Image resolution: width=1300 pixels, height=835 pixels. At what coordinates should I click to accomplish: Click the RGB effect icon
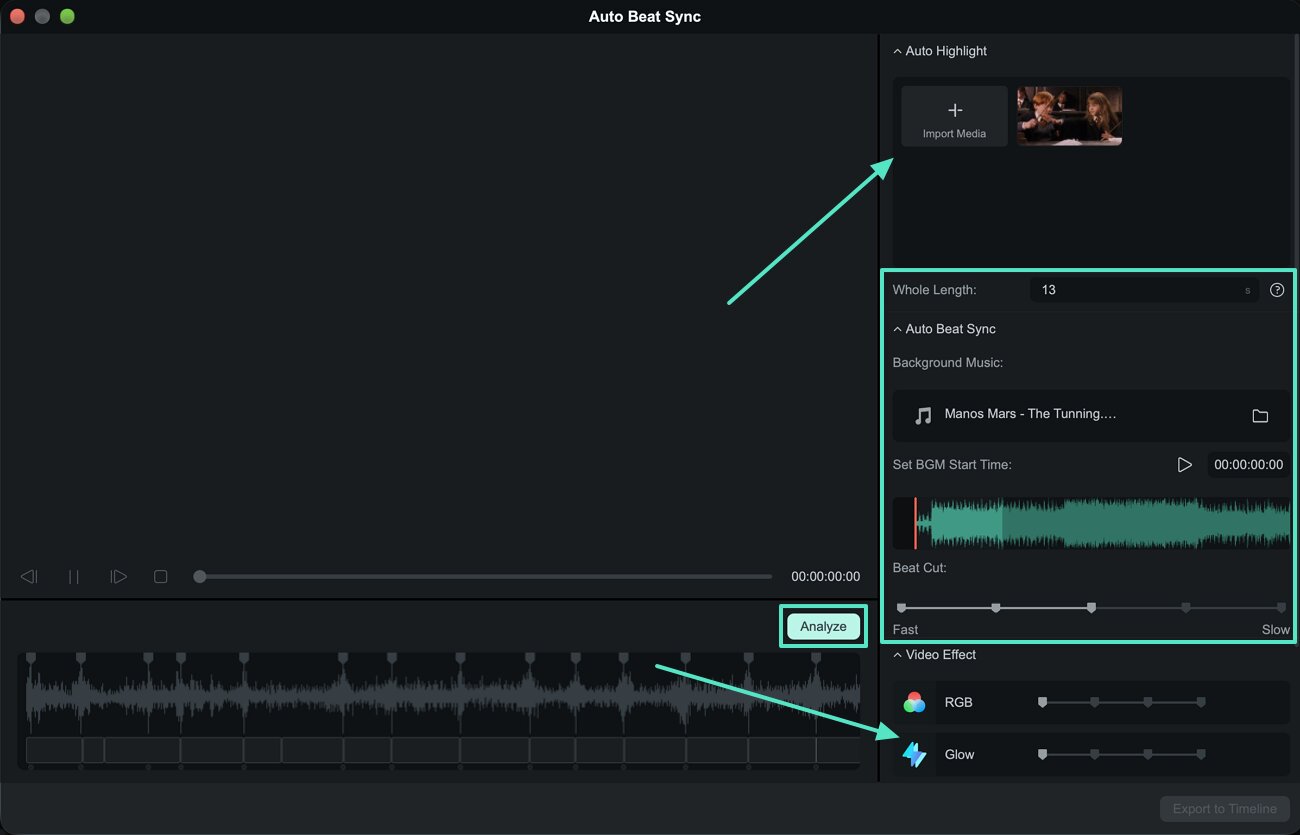914,702
